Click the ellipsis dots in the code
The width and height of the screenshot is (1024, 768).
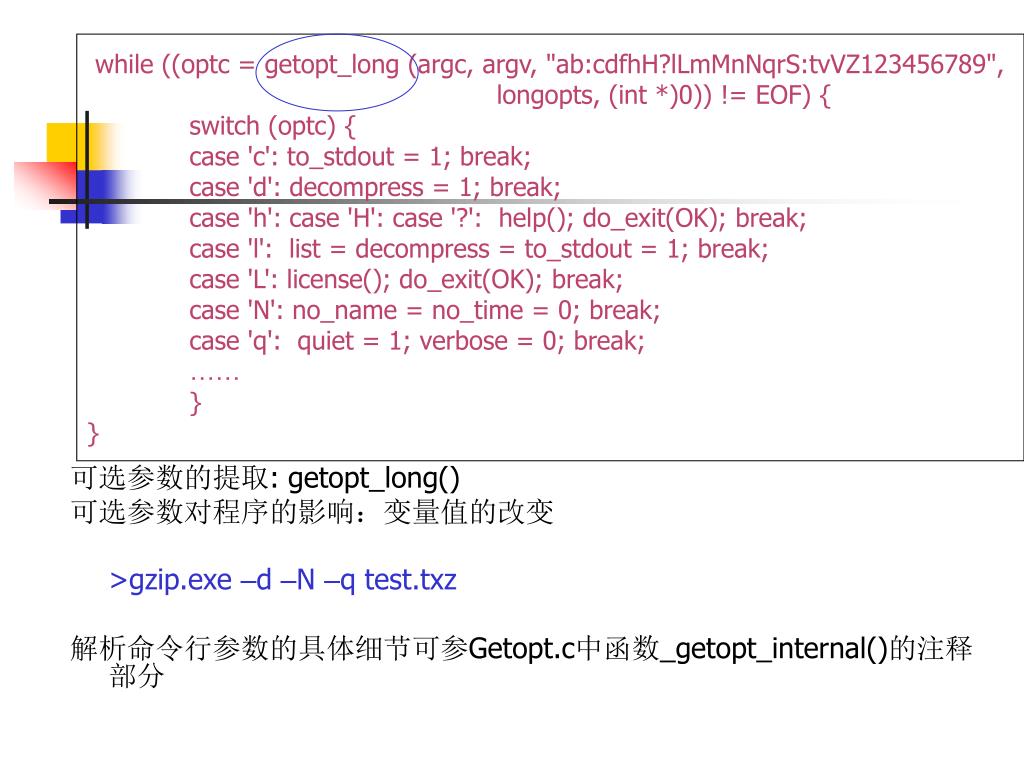214,377
